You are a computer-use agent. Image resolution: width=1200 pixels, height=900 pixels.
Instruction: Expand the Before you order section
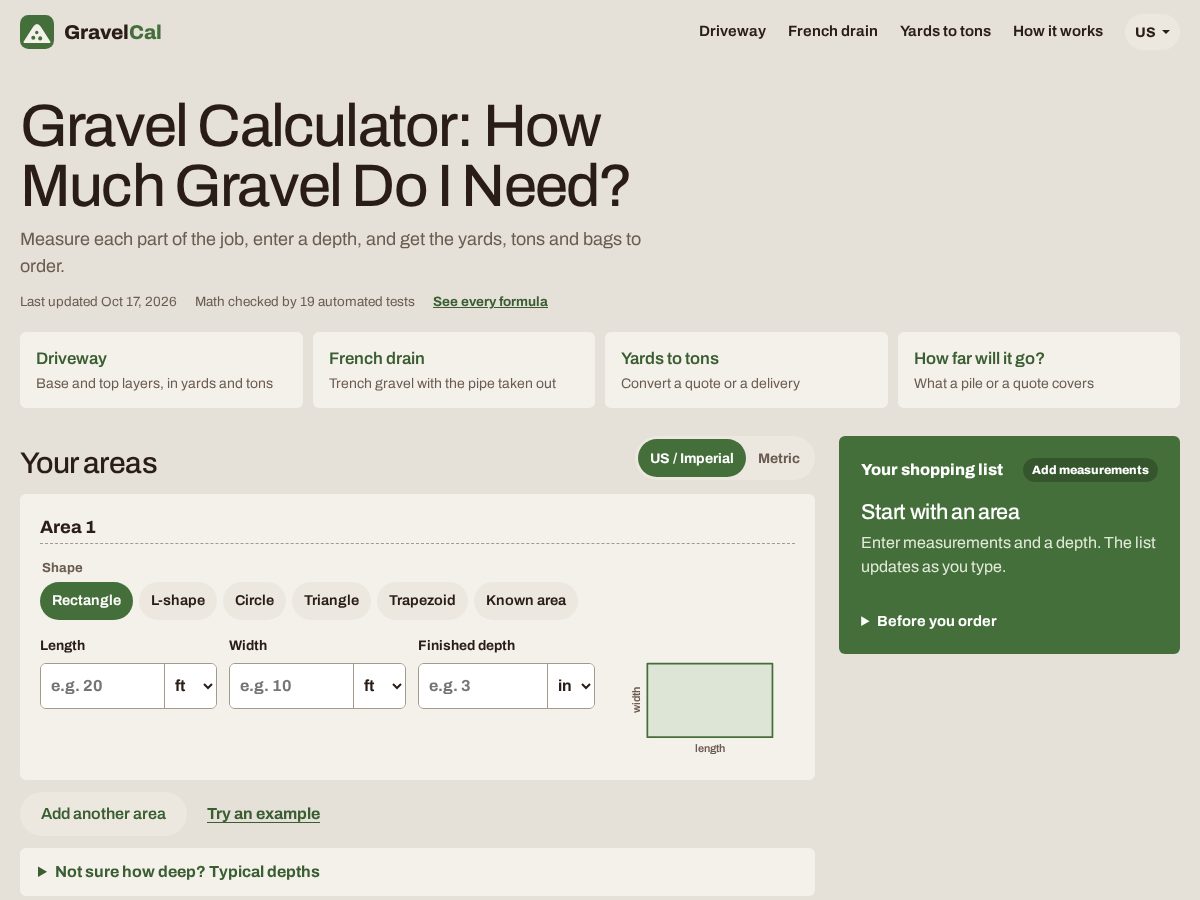point(929,621)
